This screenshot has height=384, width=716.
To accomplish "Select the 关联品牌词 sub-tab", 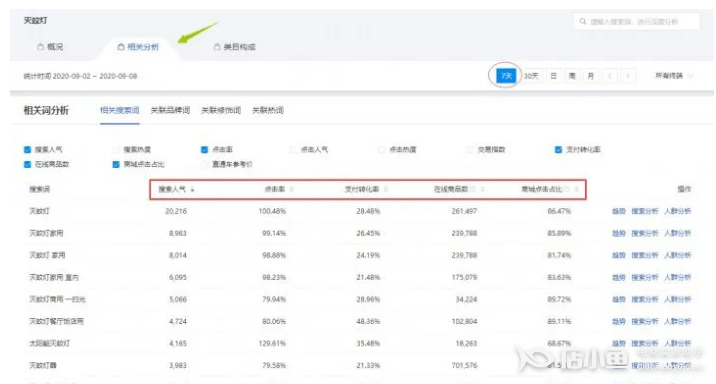I will click(x=170, y=110).
